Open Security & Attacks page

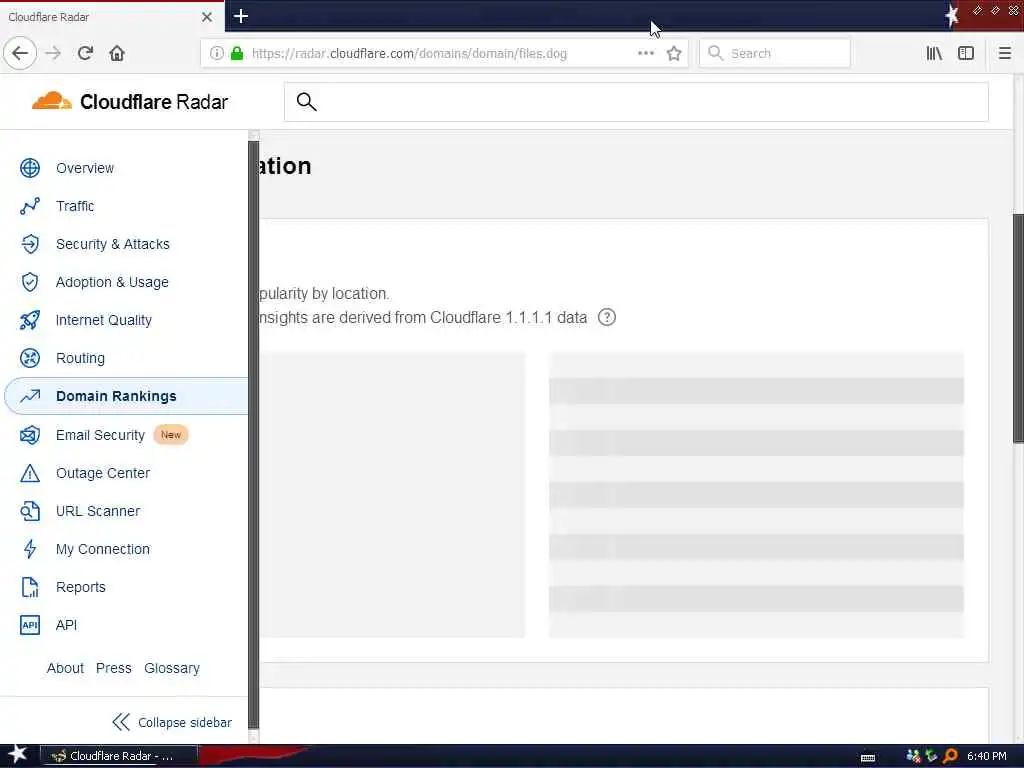pyautogui.click(x=112, y=244)
